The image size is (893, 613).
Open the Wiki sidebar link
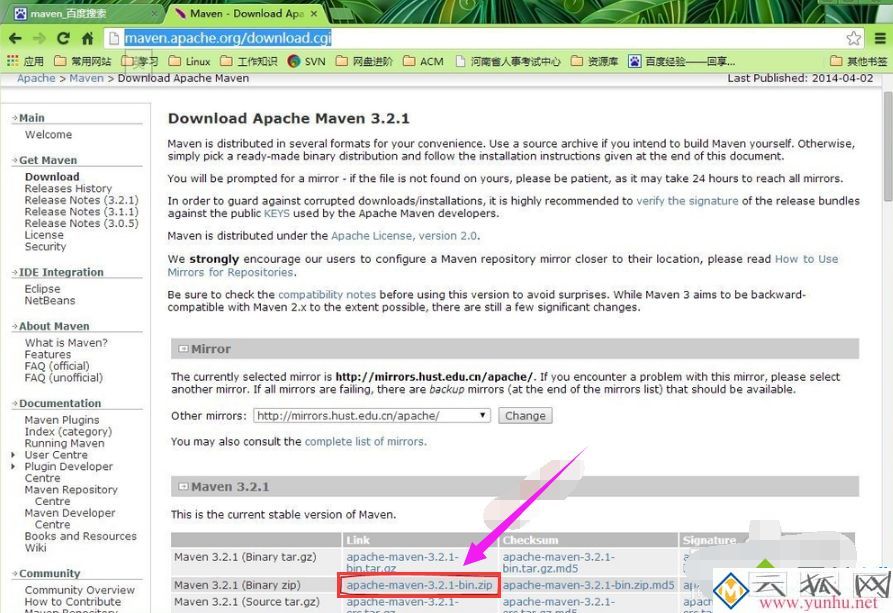(35, 547)
